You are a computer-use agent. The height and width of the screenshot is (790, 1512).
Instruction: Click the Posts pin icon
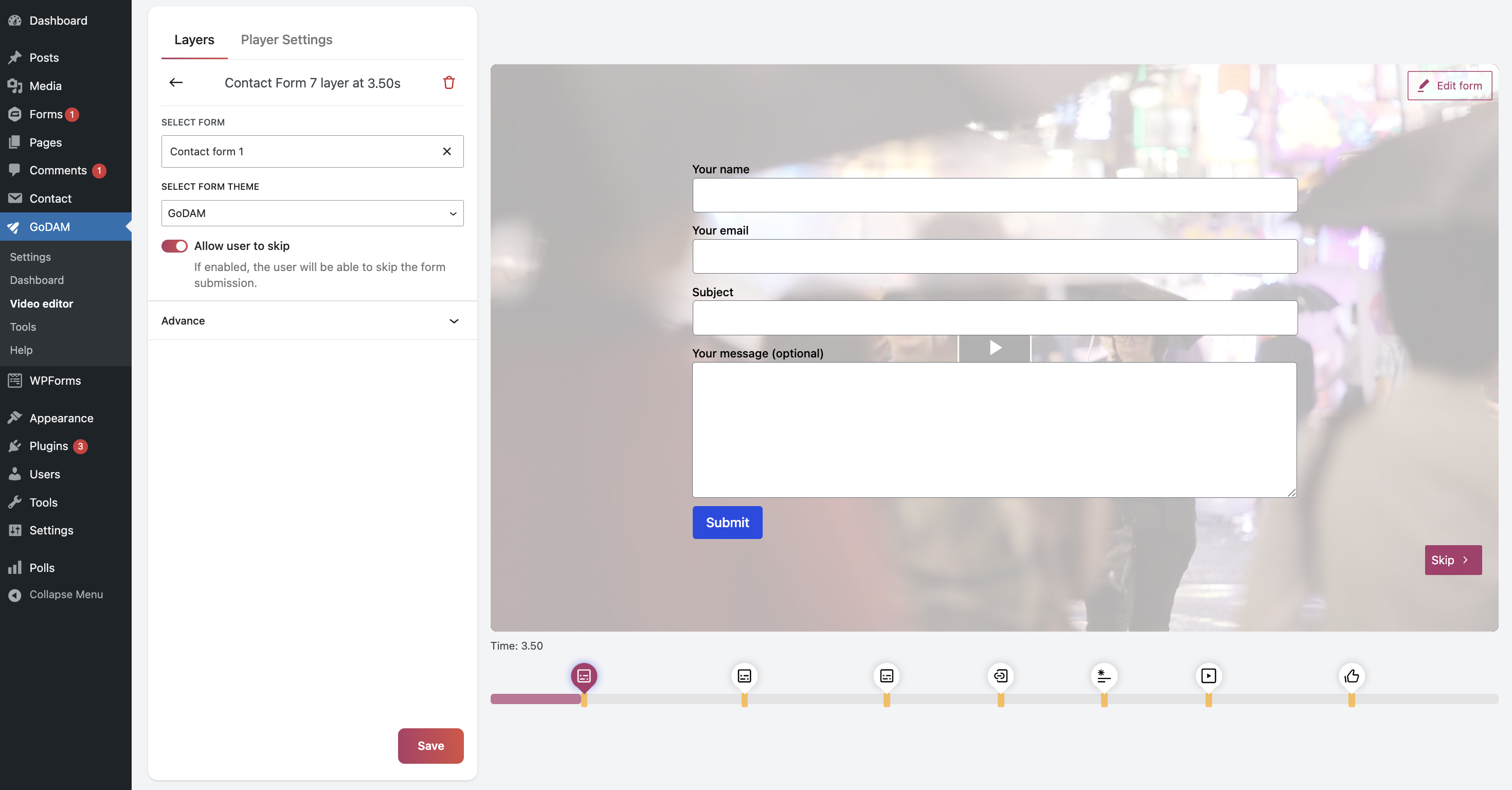point(15,58)
